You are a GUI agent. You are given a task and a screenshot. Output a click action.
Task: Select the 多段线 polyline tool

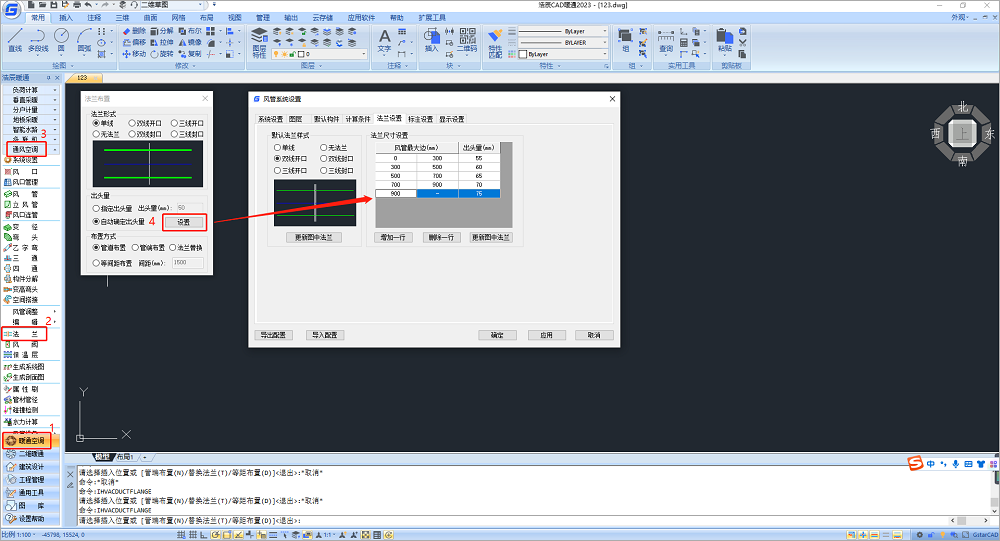point(38,41)
